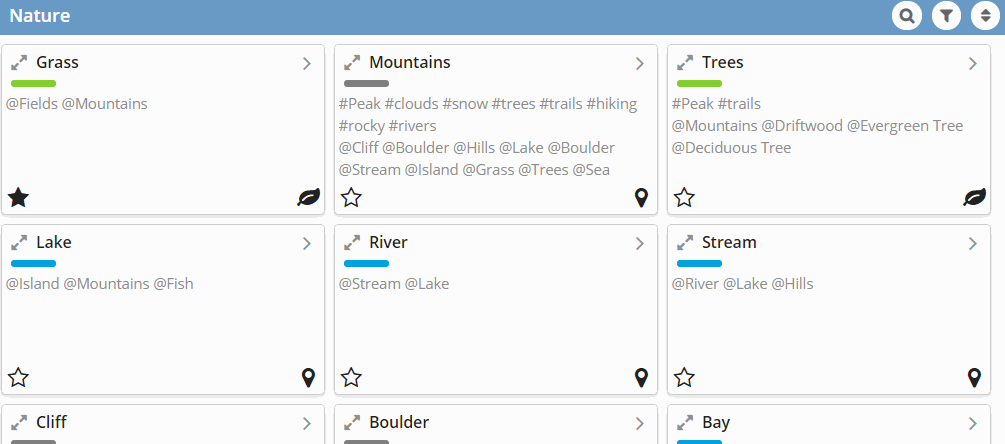Open Mountains card using right chevron
The width and height of the screenshot is (1005, 444).
(x=640, y=63)
